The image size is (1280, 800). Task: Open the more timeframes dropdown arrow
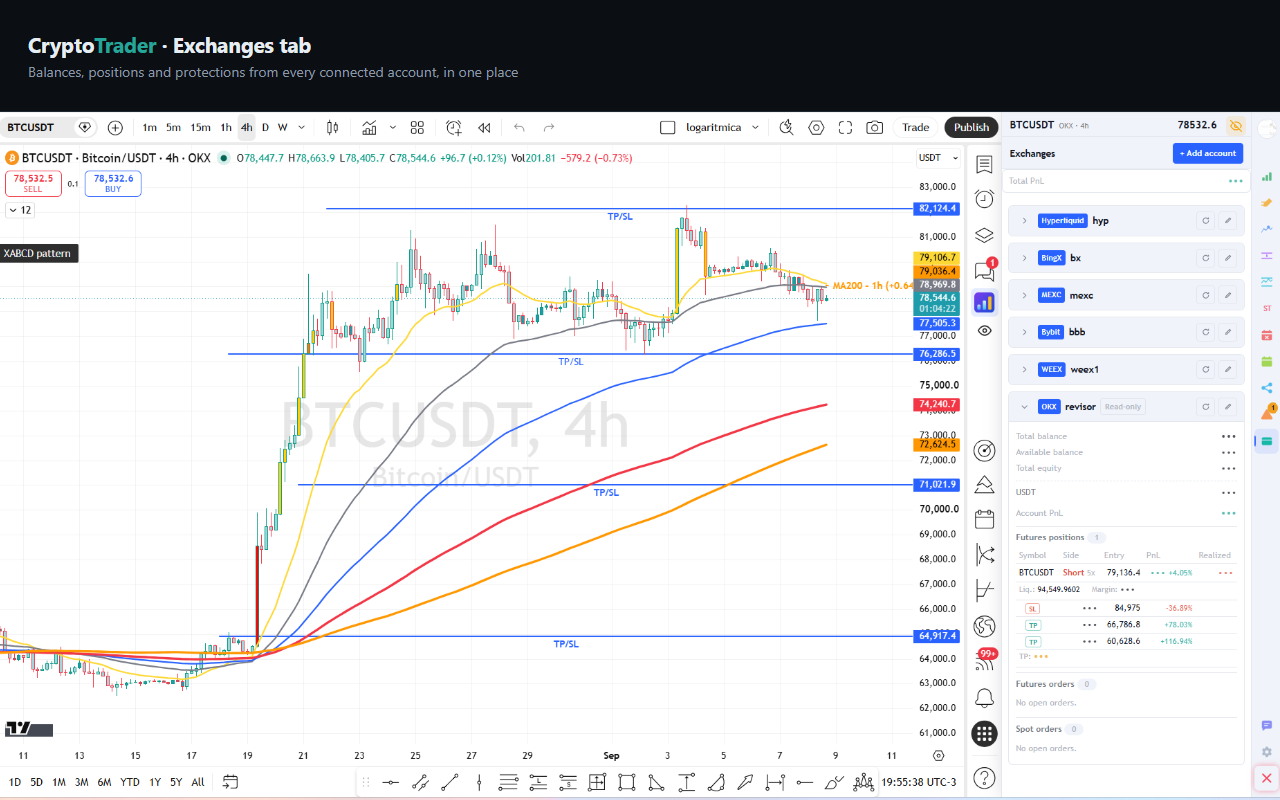[301, 127]
